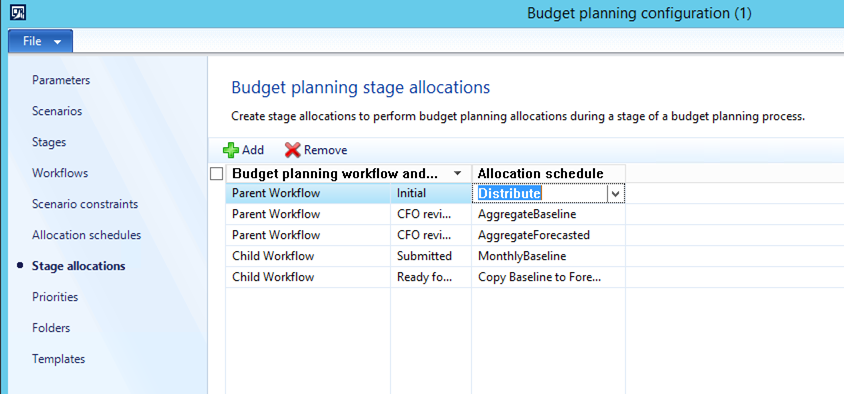Screen dimensions: 844x394
Task: Toggle the select-all rows checkbox
Action: pyautogui.click(x=216, y=174)
